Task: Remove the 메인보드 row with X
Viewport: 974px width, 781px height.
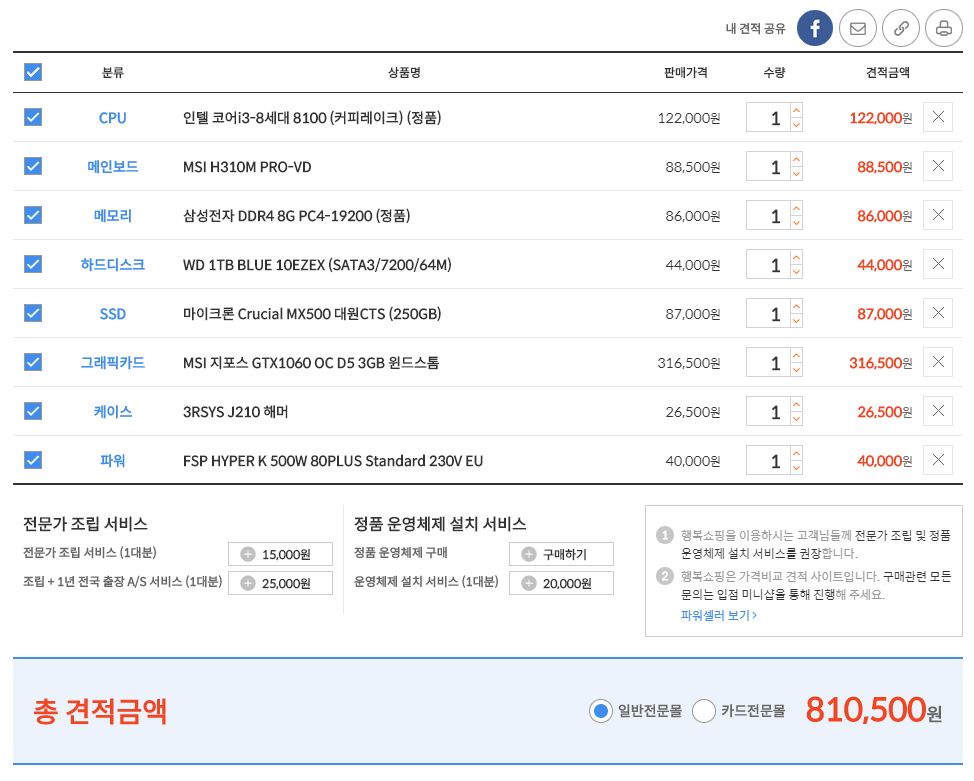Action: click(x=938, y=166)
